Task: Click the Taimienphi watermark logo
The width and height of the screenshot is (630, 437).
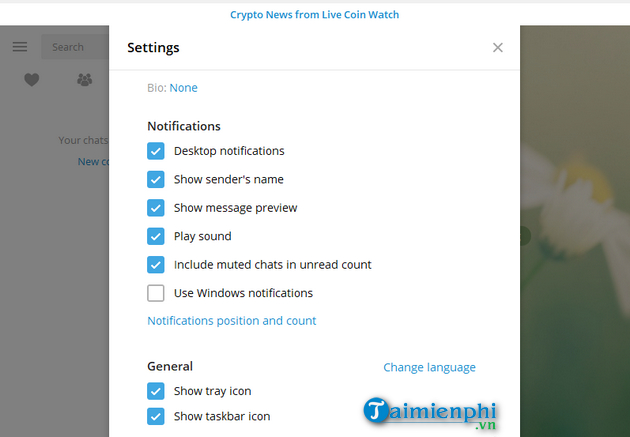Action: click(430, 413)
